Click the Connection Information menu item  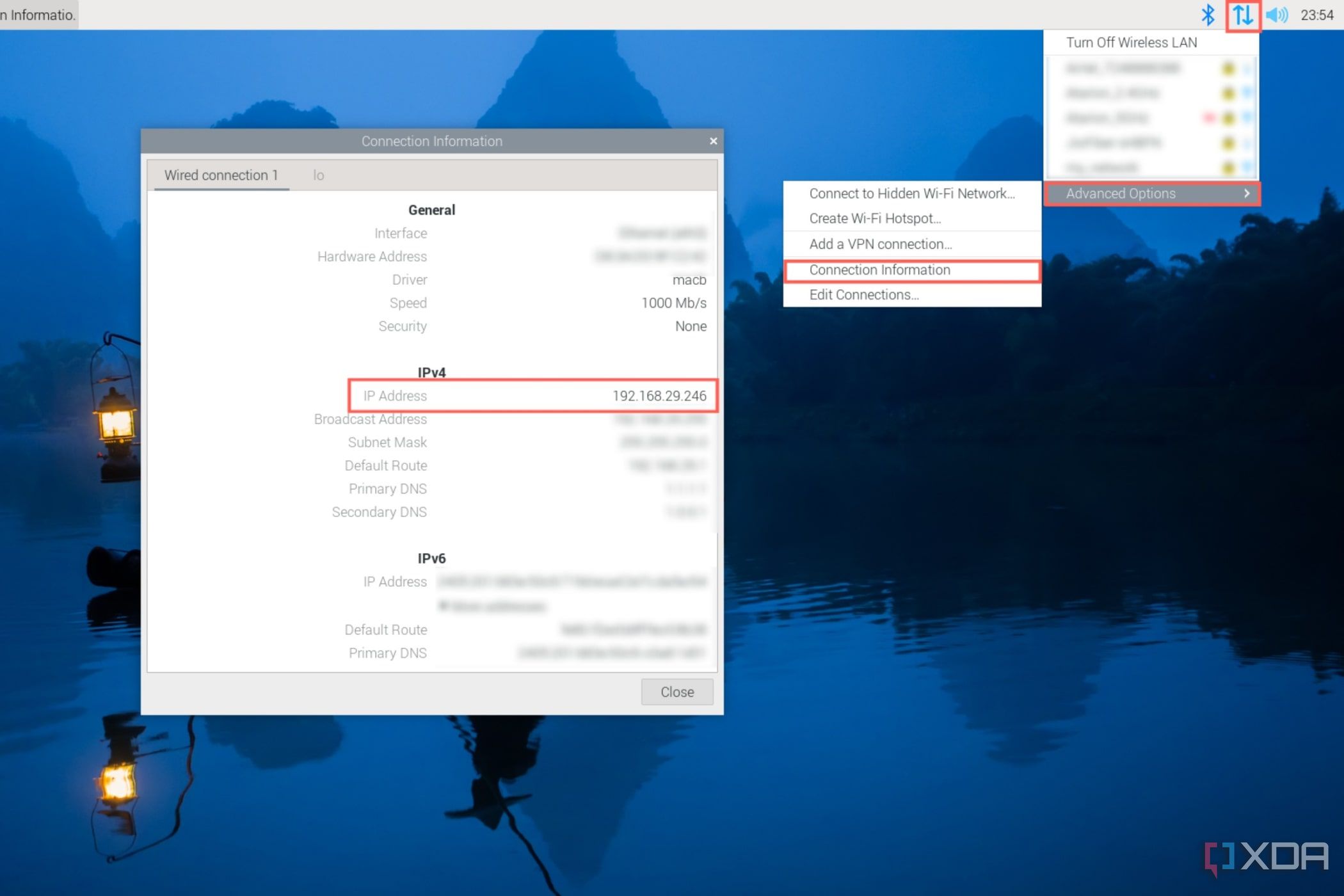pos(879,270)
